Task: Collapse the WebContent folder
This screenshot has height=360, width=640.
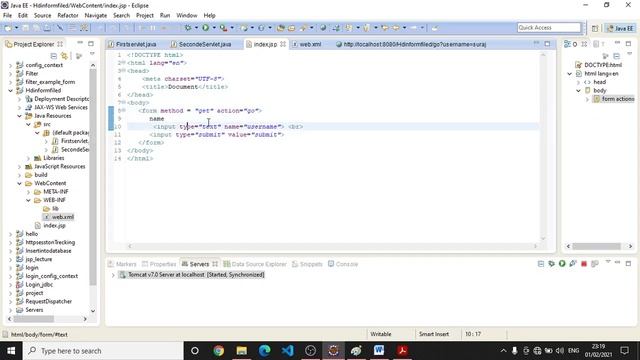Action: point(19,183)
